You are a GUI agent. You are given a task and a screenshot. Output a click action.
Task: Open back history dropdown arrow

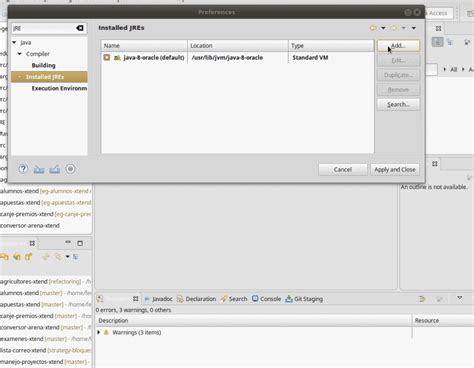pyautogui.click(x=383, y=28)
